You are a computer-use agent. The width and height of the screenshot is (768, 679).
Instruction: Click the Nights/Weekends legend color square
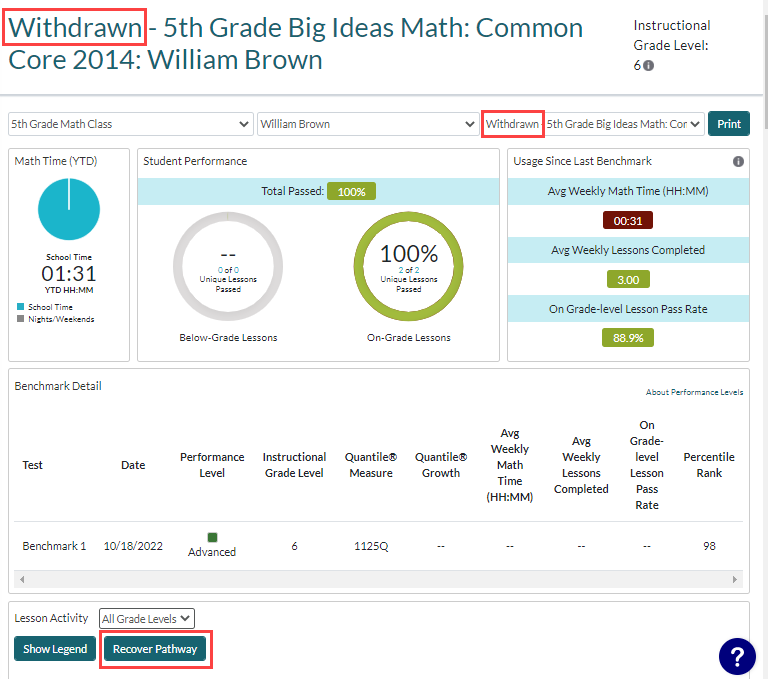click(21, 319)
